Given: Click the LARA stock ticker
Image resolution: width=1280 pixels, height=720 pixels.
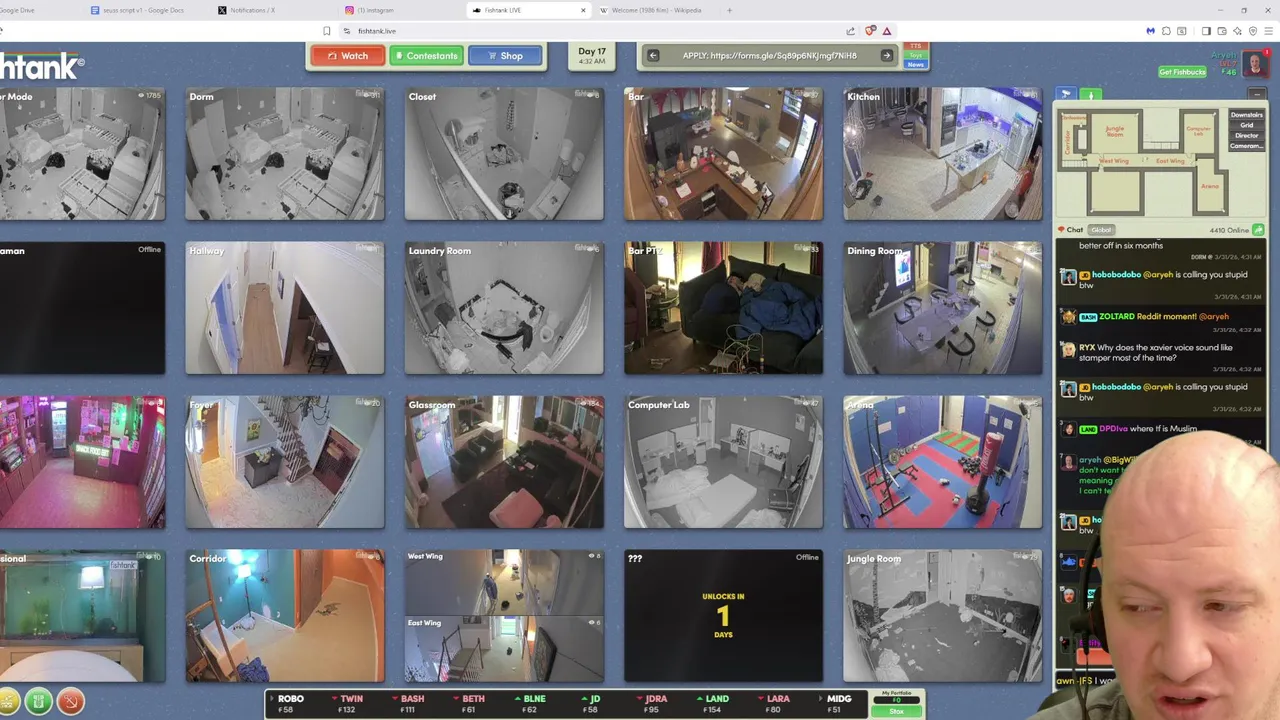Looking at the screenshot, I should 776,704.
